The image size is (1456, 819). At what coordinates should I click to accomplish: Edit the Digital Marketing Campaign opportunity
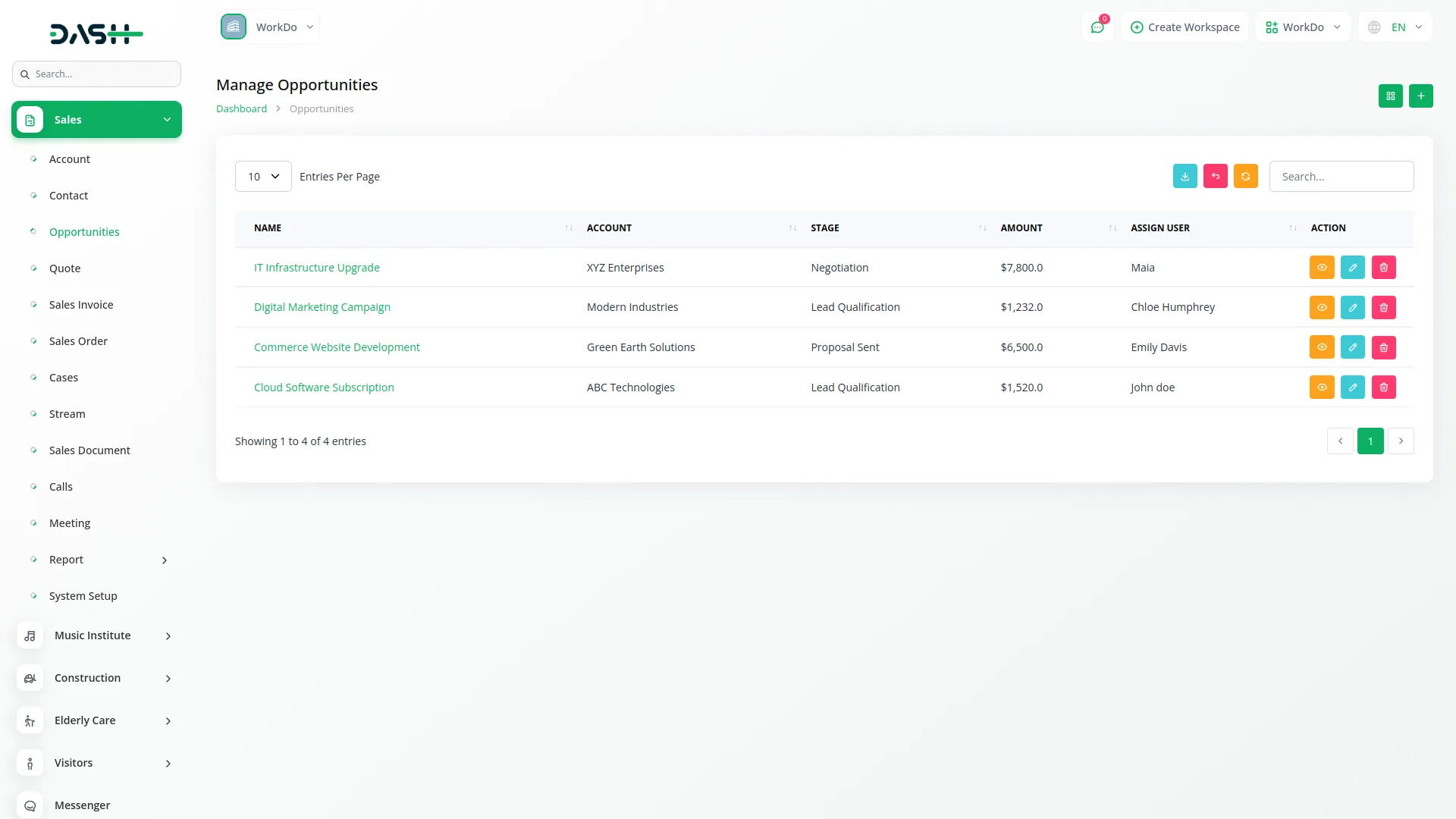[1352, 307]
